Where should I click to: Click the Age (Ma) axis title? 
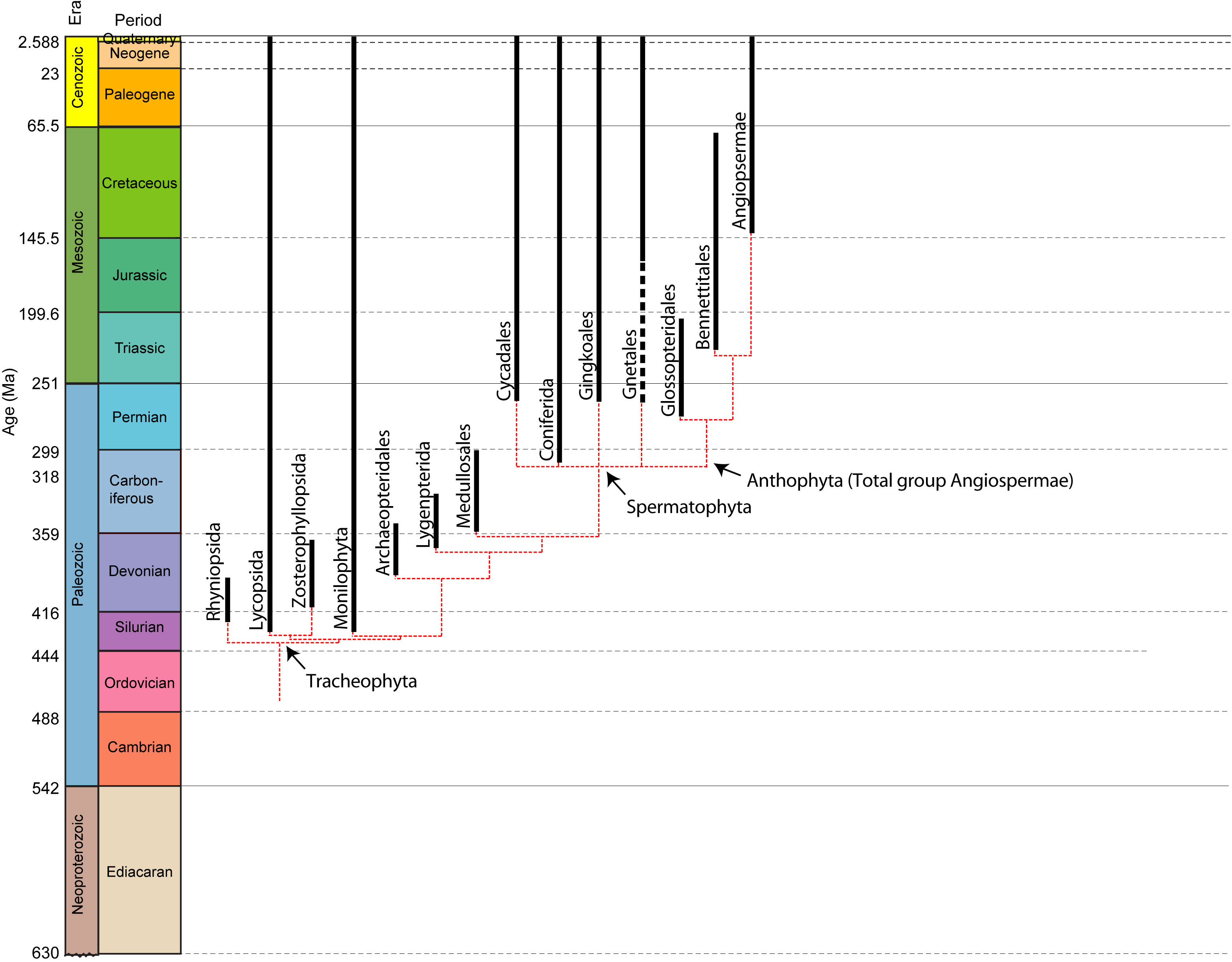coord(9,401)
